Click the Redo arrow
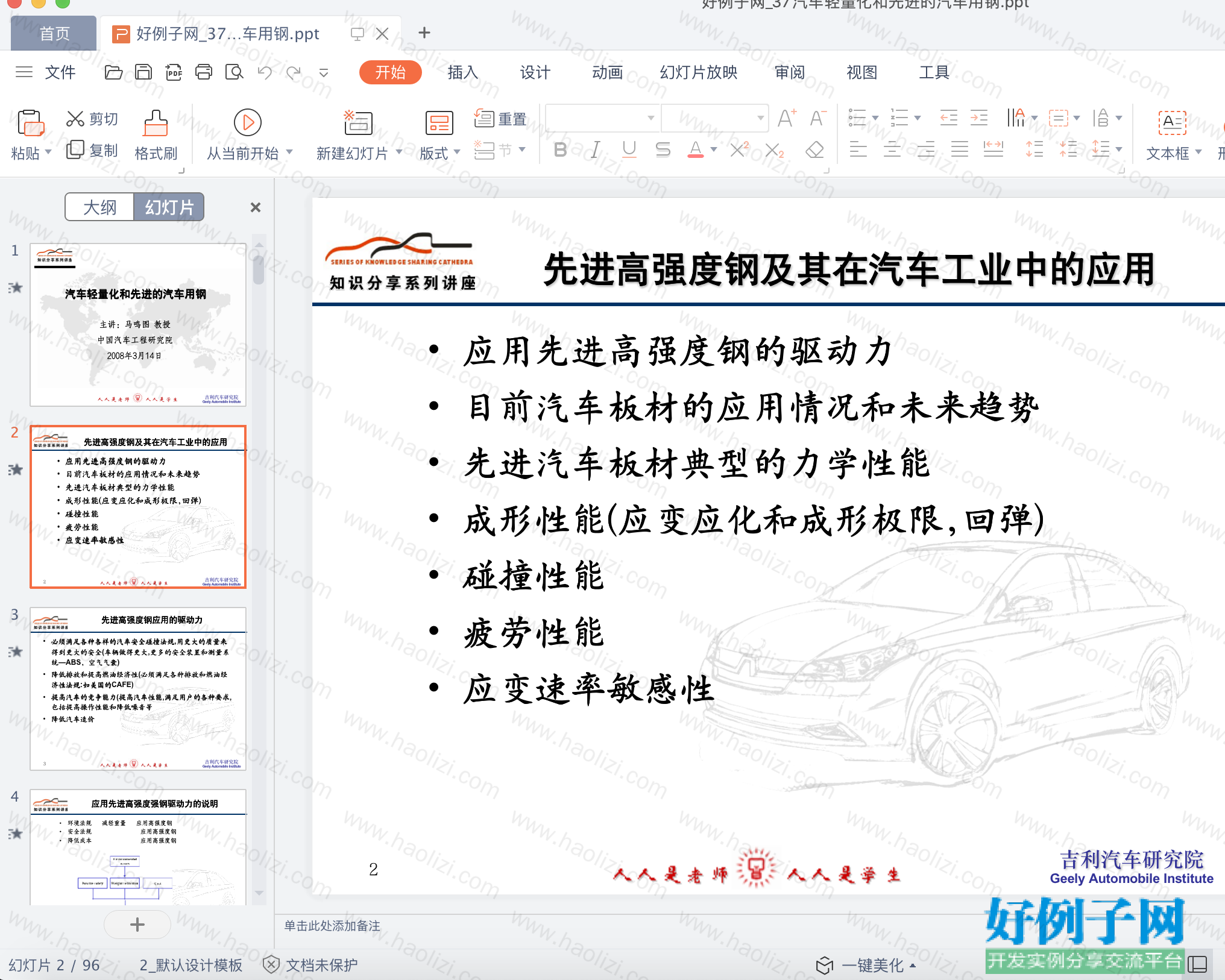 (294, 72)
